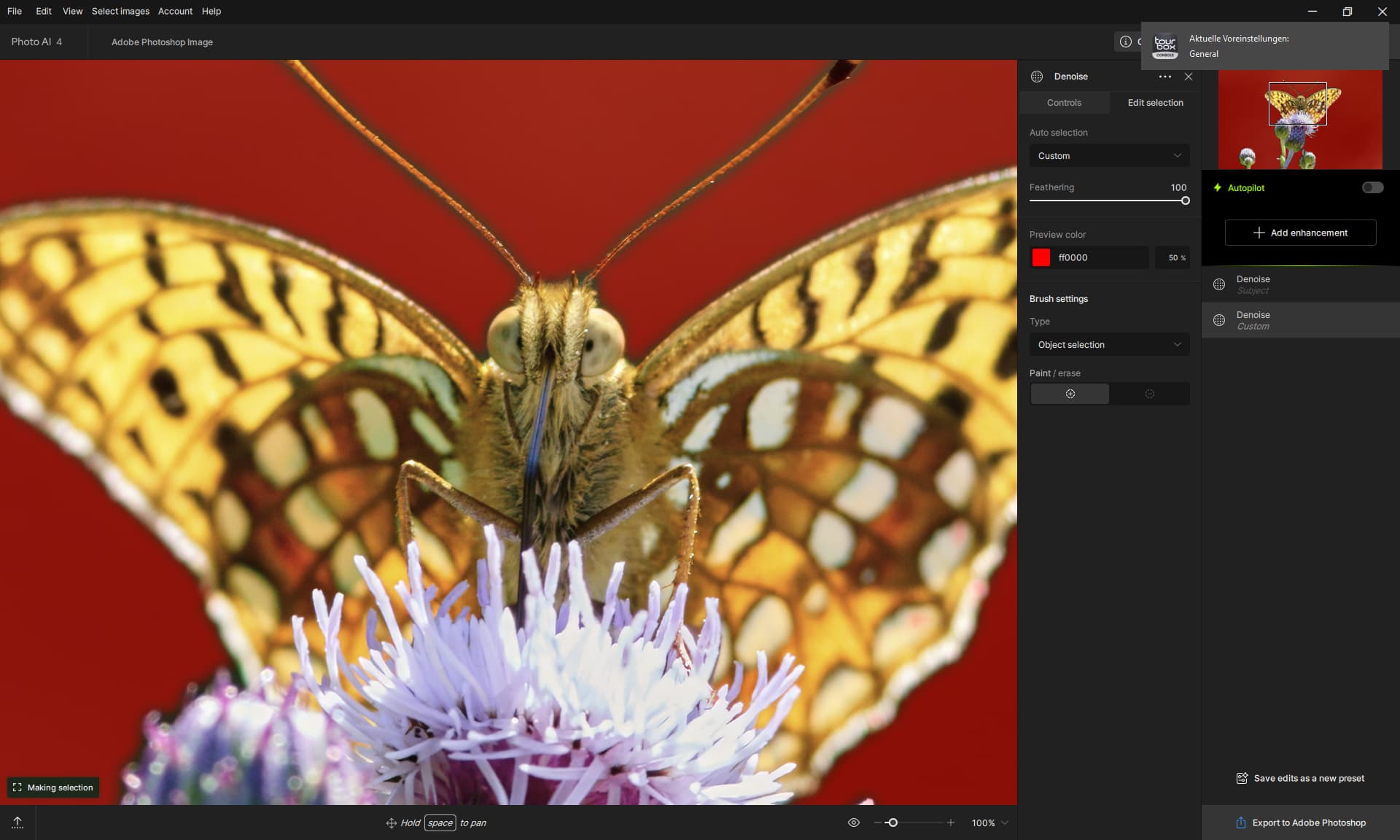This screenshot has height=840, width=1400.
Task: Click the info icon in top bar
Action: coord(1125,42)
